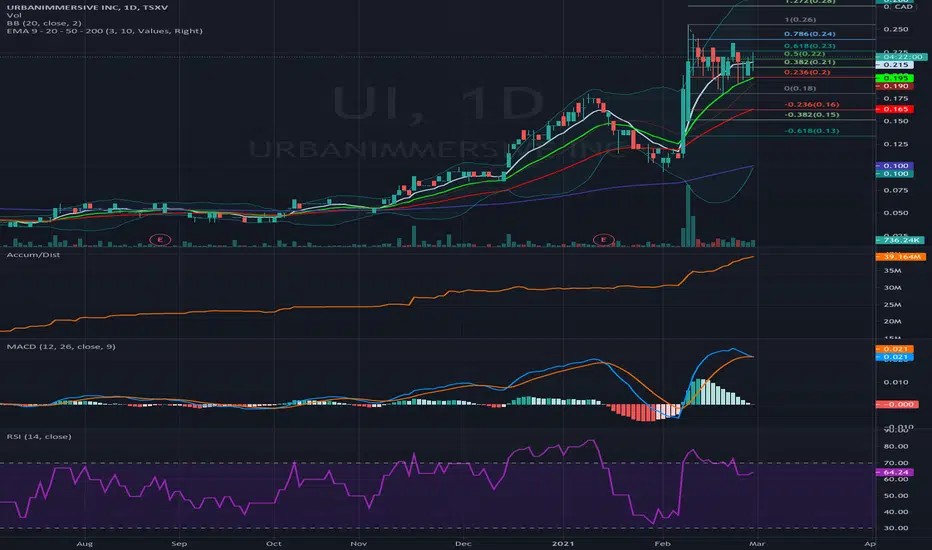Click the 30.00 RSI axis tick
The height and width of the screenshot is (550, 932).
point(896,528)
